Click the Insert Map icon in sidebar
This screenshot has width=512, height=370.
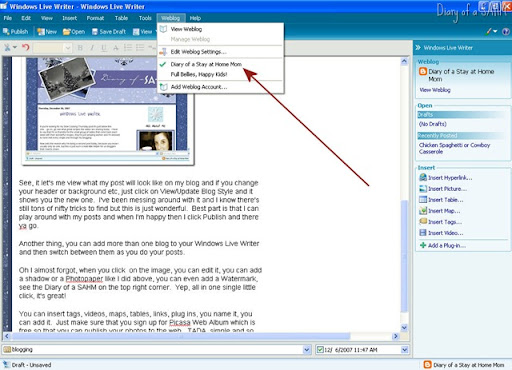[423, 211]
